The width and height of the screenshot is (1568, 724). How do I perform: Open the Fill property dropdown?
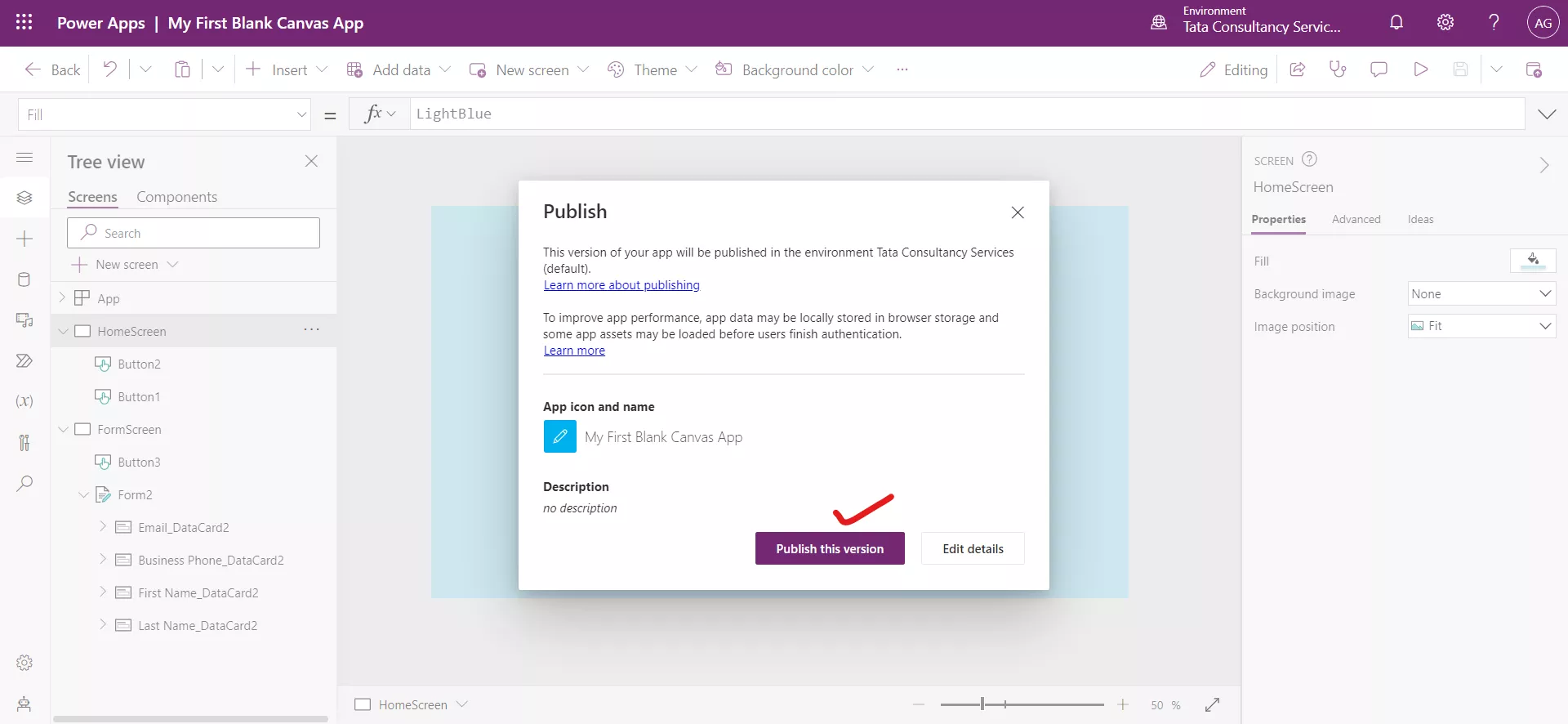point(165,114)
